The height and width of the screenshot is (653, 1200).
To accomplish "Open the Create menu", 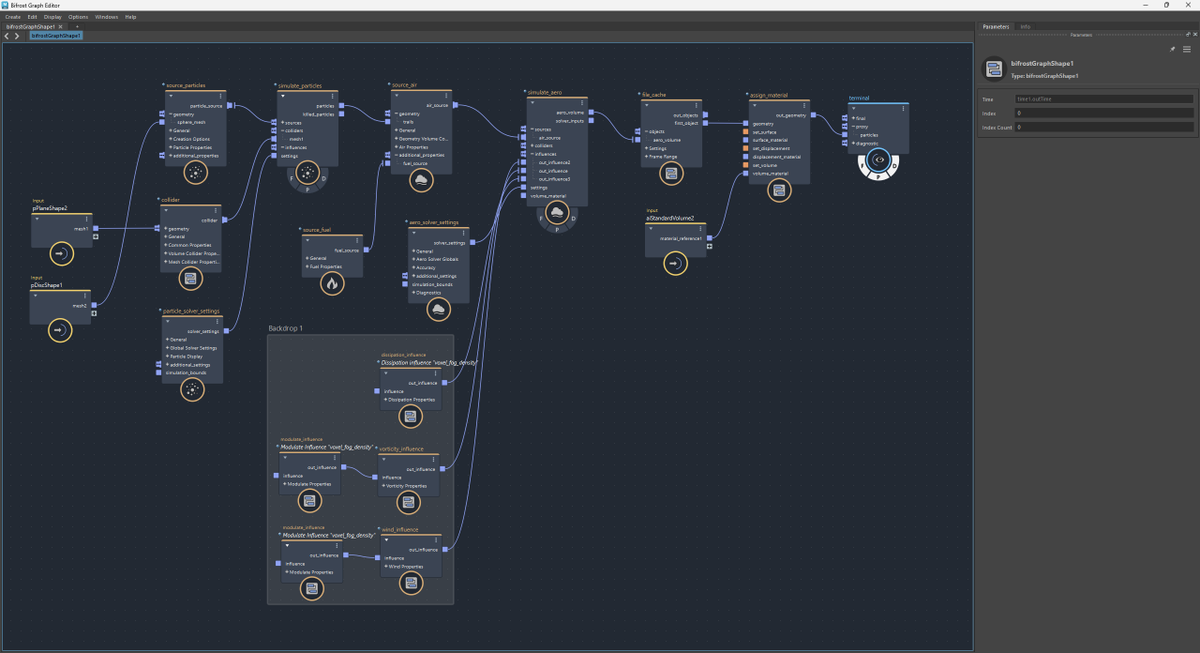I will click(x=12, y=17).
